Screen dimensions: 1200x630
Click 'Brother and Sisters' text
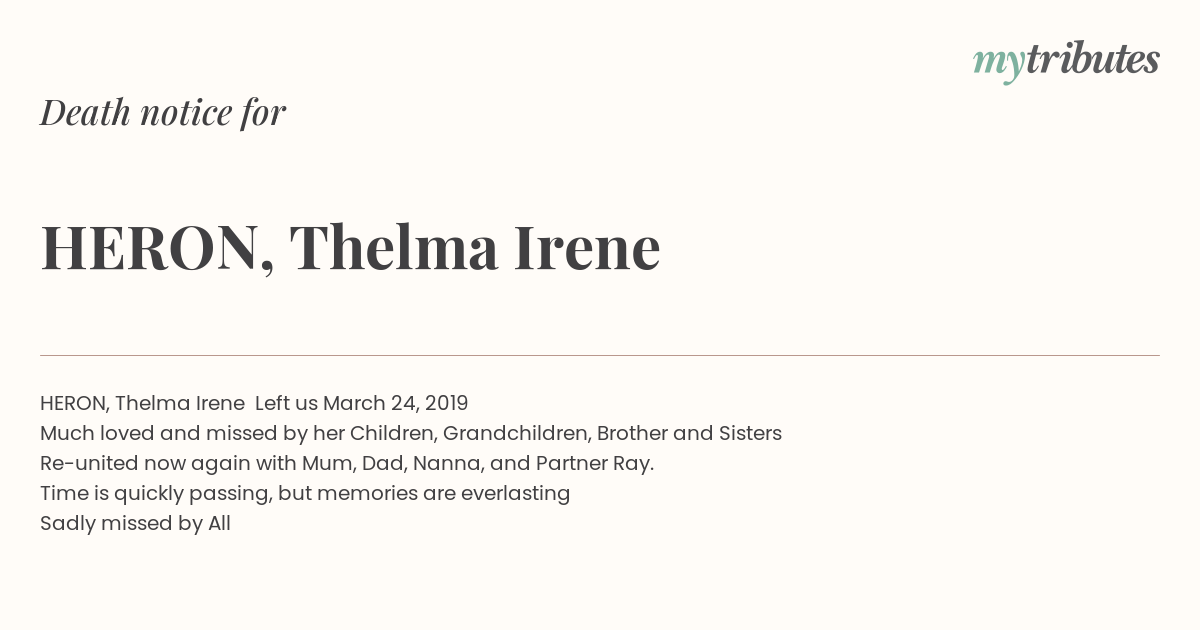(689, 433)
